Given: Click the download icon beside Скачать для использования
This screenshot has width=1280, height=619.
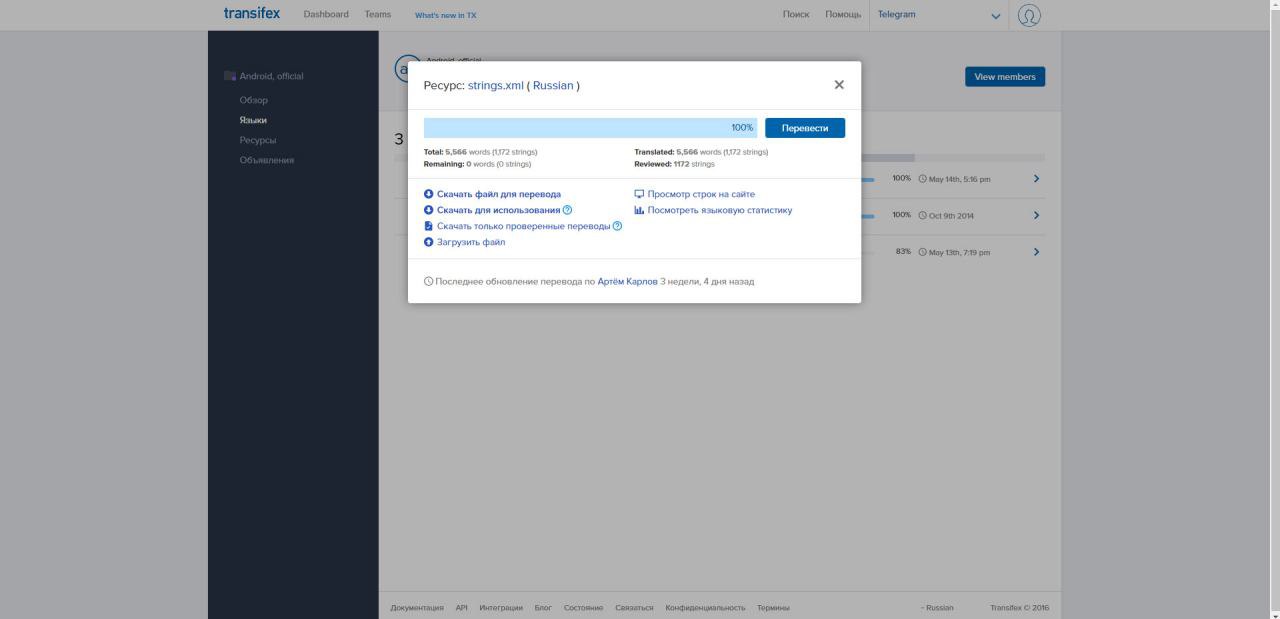Looking at the screenshot, I should point(429,210).
